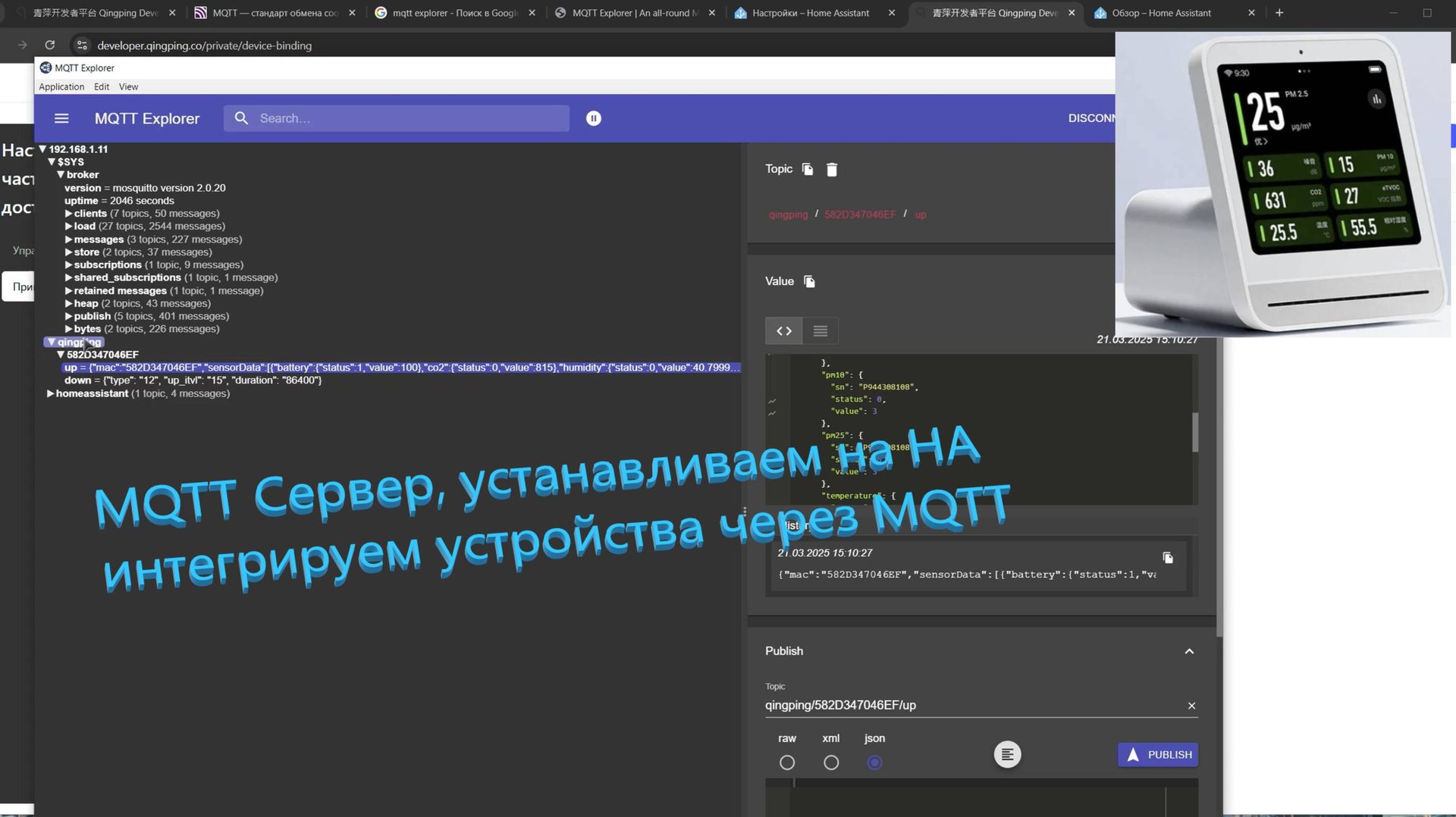Select raw payload format
This screenshot has width=1456, height=817.
pos(787,762)
